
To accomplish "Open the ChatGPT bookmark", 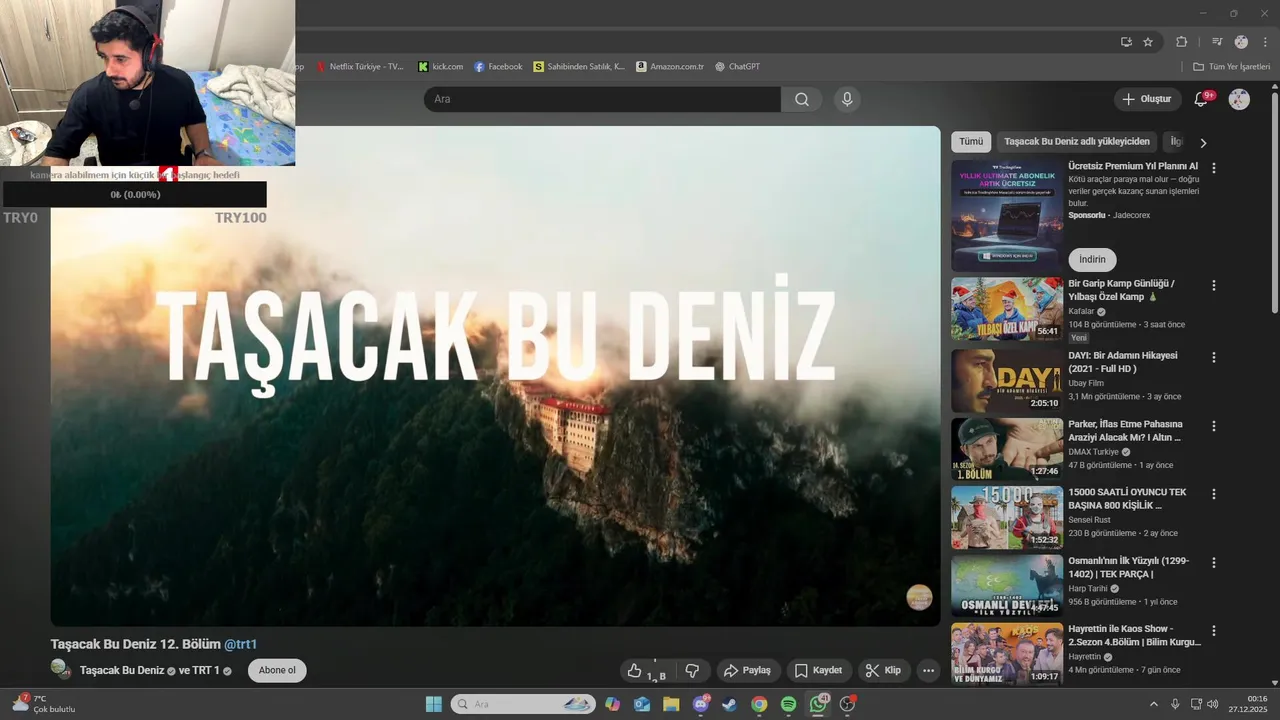I will point(737,67).
